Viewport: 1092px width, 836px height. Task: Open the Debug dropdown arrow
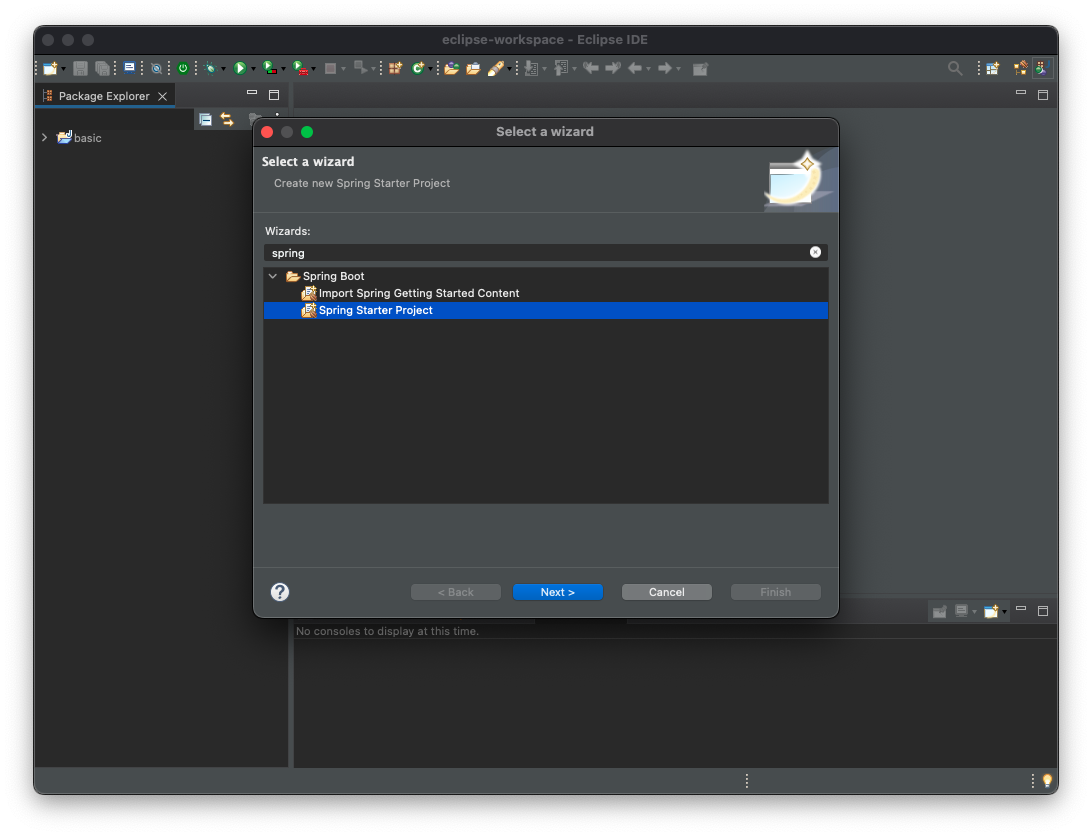pyautogui.click(x=224, y=69)
